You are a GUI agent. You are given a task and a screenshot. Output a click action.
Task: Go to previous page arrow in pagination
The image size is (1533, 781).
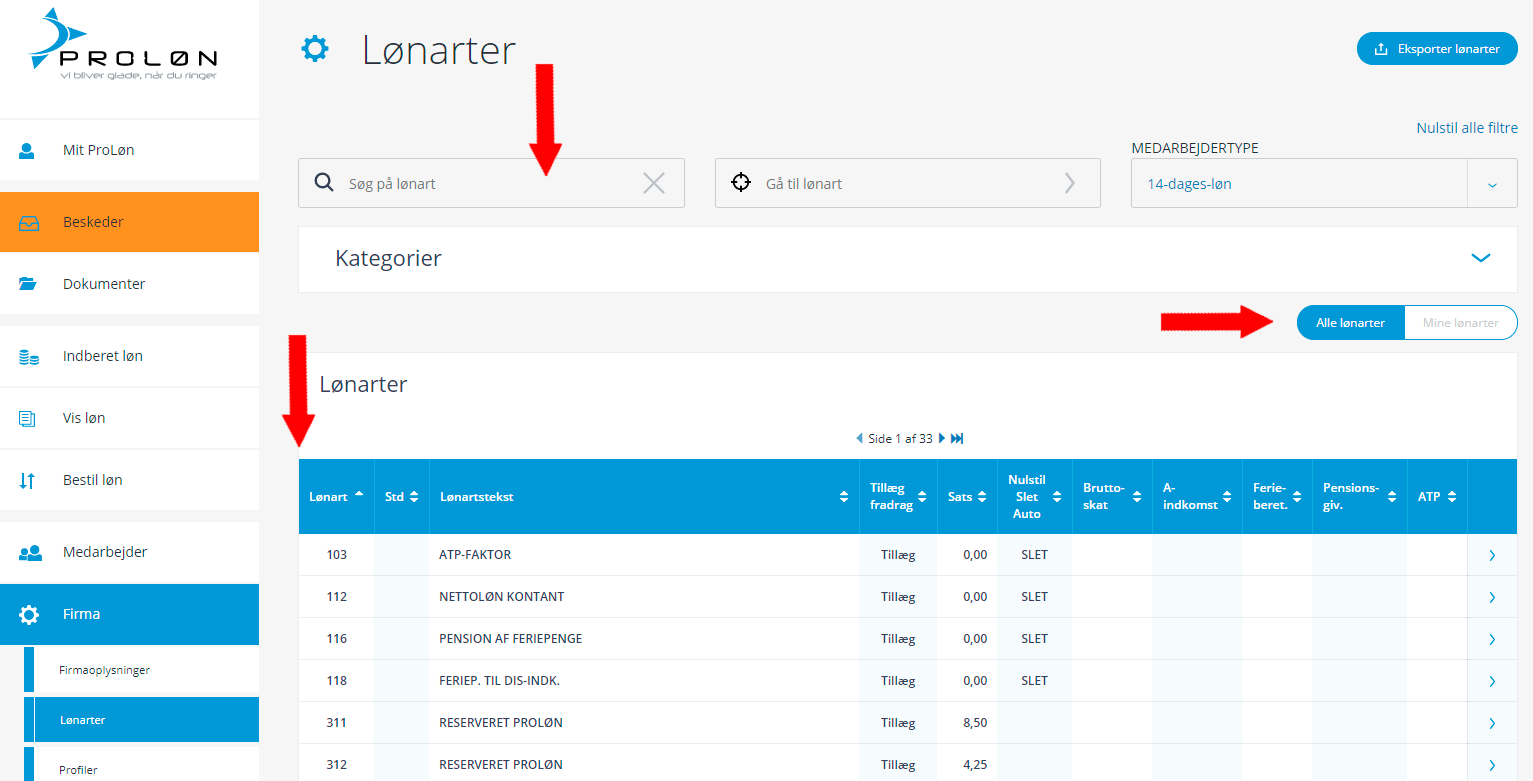pos(859,439)
